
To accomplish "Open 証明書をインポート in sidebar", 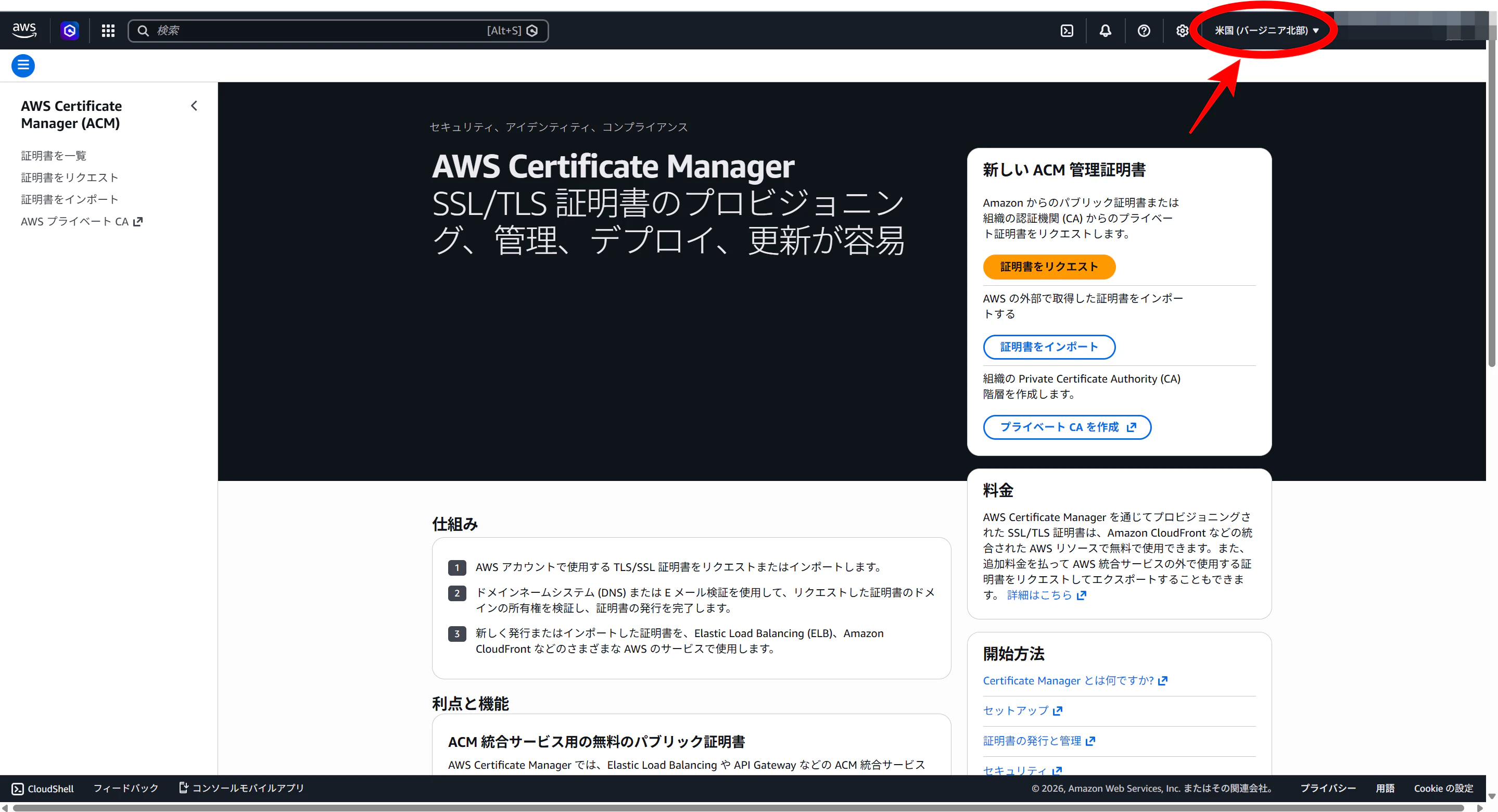I will (70, 199).
